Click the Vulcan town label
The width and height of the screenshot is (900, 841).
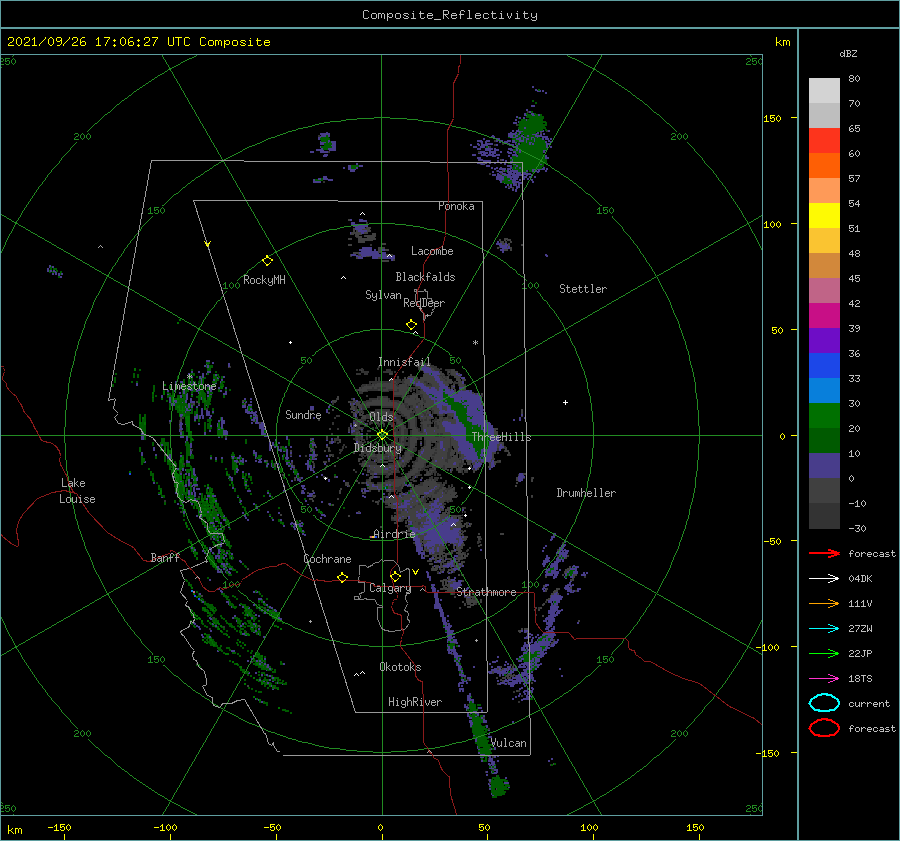click(509, 743)
